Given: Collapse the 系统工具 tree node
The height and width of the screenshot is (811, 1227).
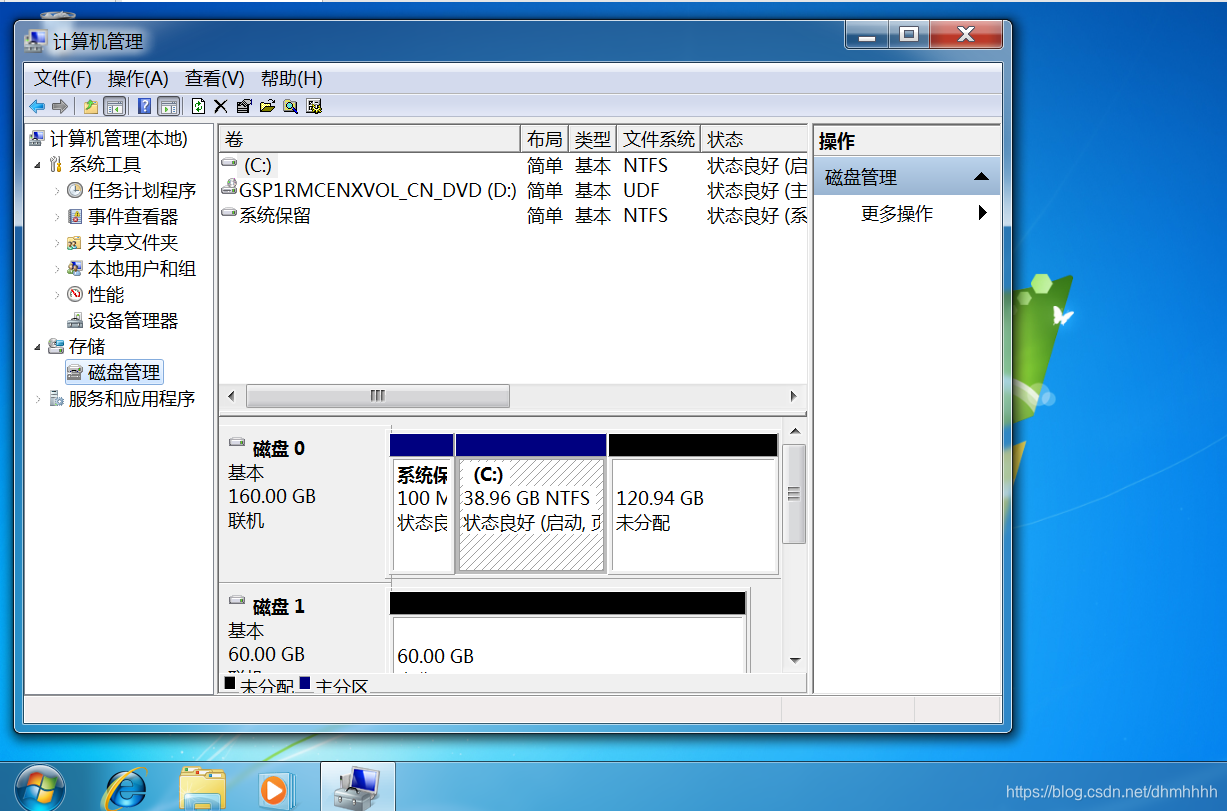Looking at the screenshot, I should [37, 165].
